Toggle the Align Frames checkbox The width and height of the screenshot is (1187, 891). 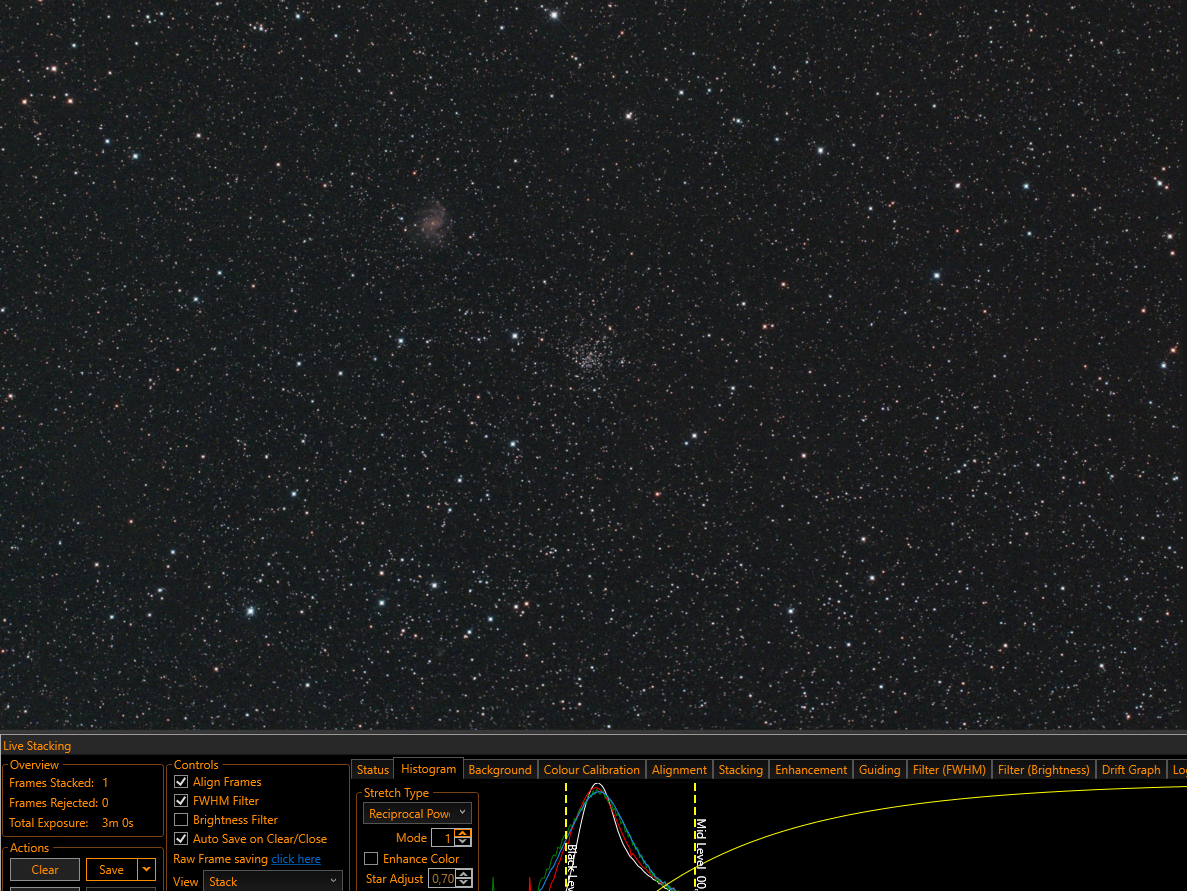(x=181, y=781)
